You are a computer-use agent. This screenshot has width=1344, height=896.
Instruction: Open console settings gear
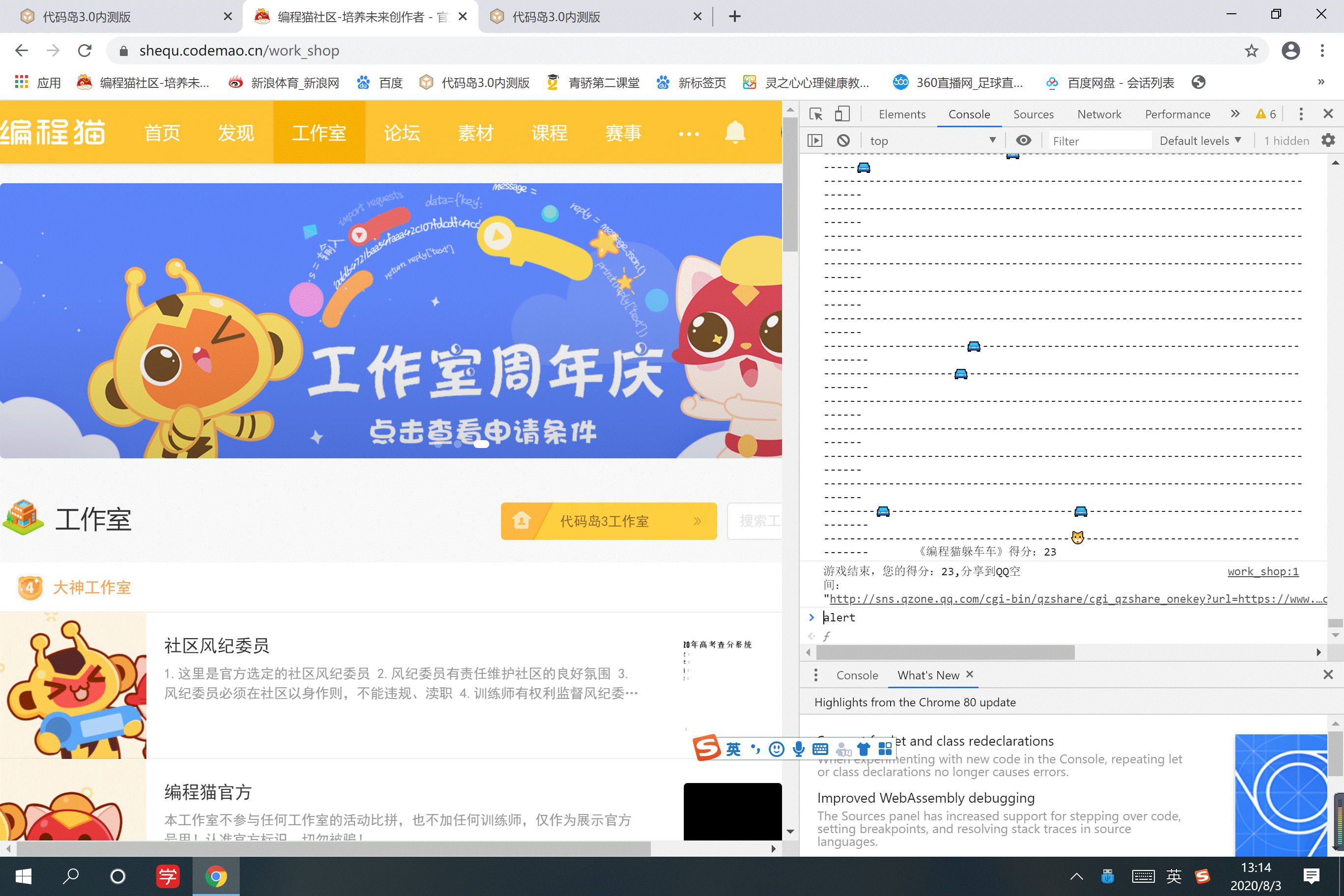(1329, 140)
